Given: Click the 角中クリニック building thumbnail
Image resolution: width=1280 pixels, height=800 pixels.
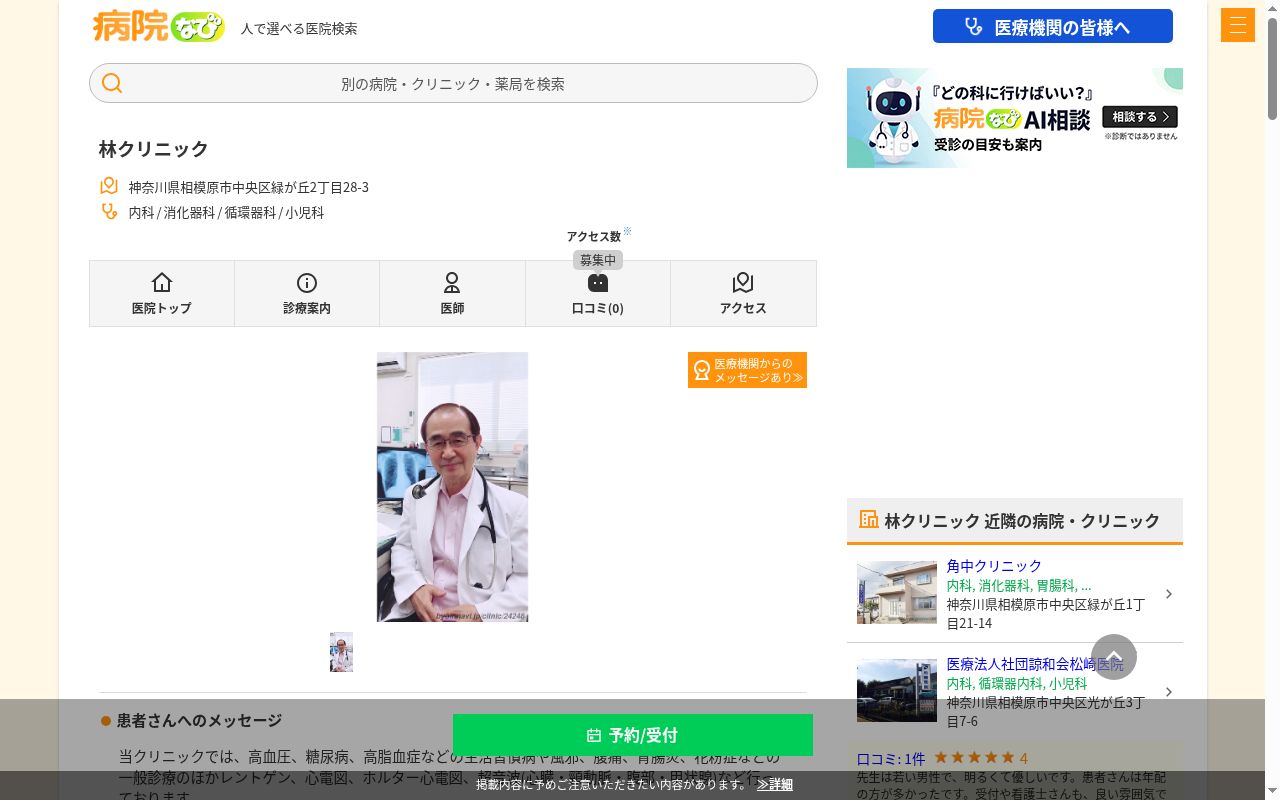Looking at the screenshot, I should [x=897, y=592].
